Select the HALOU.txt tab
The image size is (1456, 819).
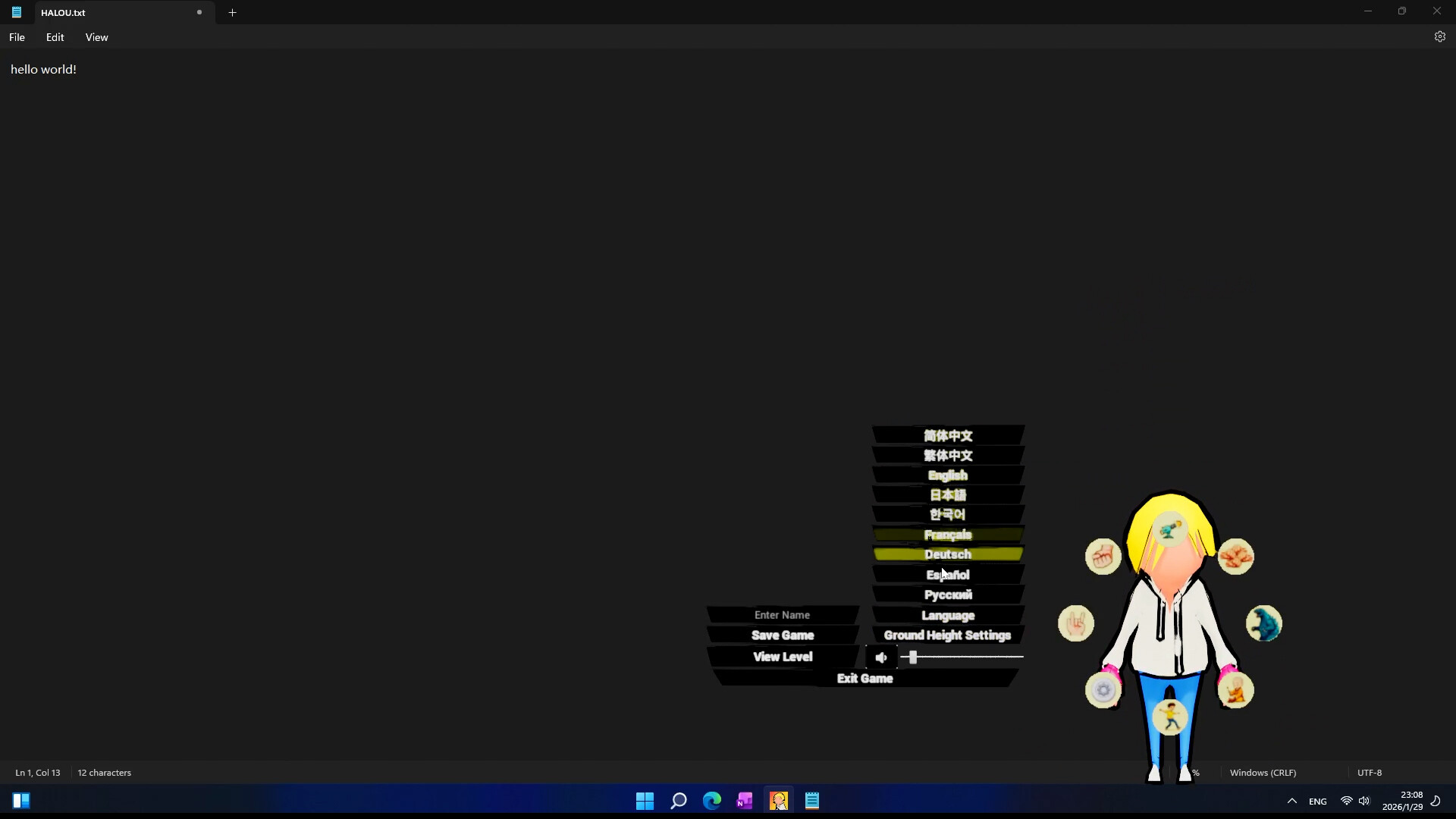[106, 12]
